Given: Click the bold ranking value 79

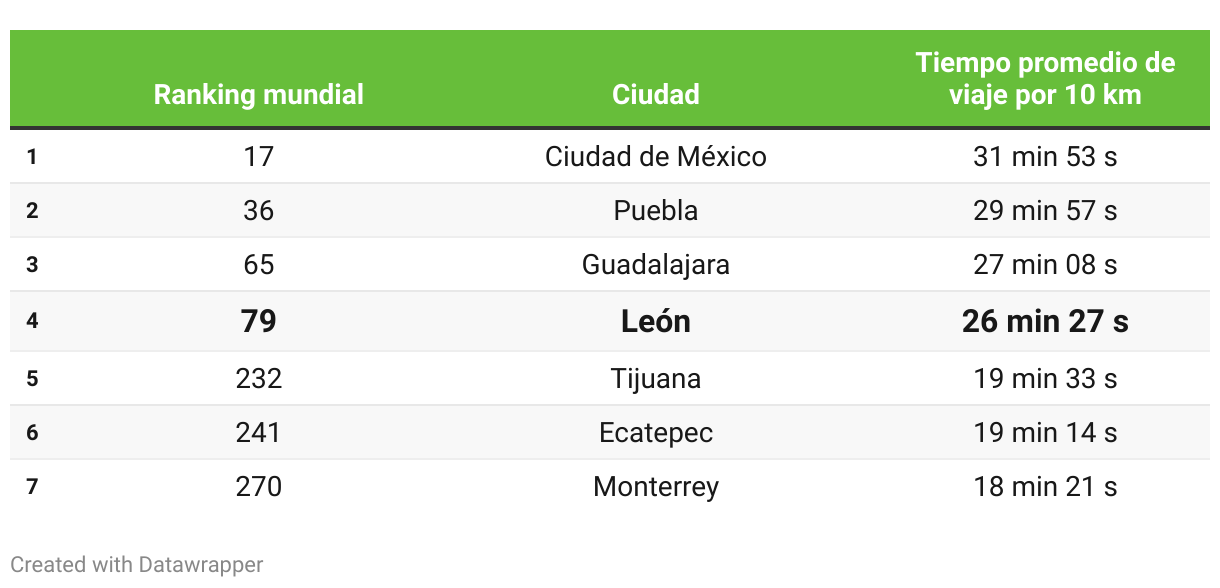Looking at the screenshot, I should 258,321.
